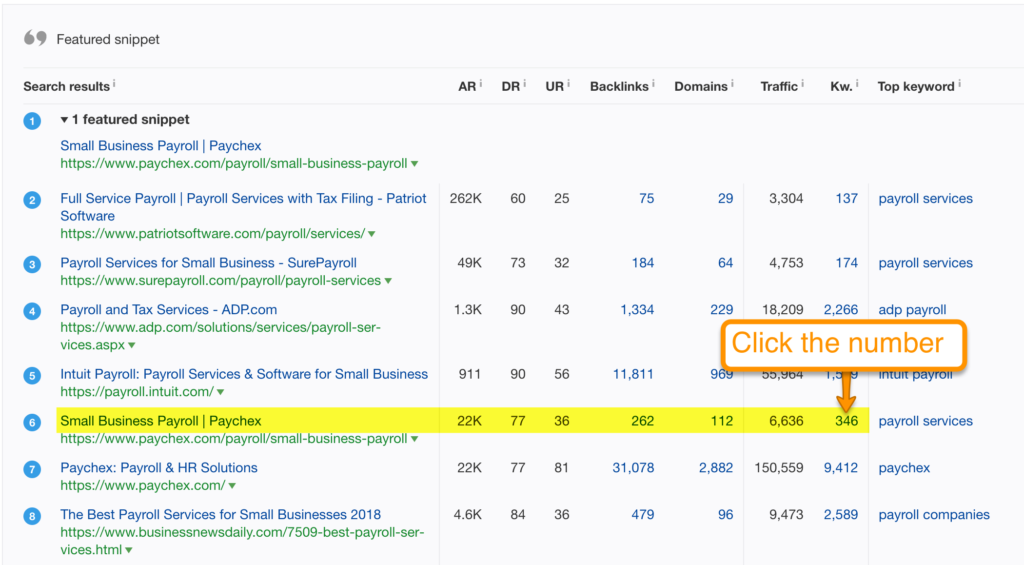
Task: Click top keyword adp payroll
Action: [912, 310]
